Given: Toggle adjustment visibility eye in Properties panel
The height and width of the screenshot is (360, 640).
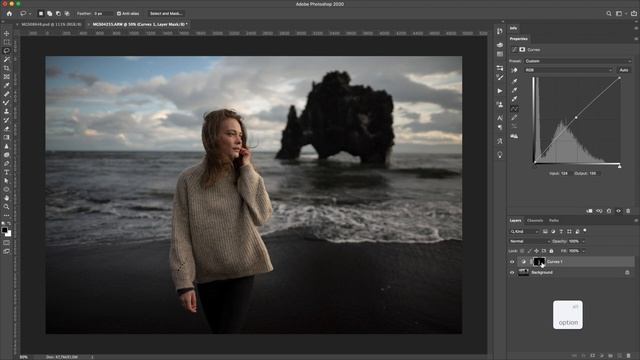Looking at the screenshot, I should 618,211.
